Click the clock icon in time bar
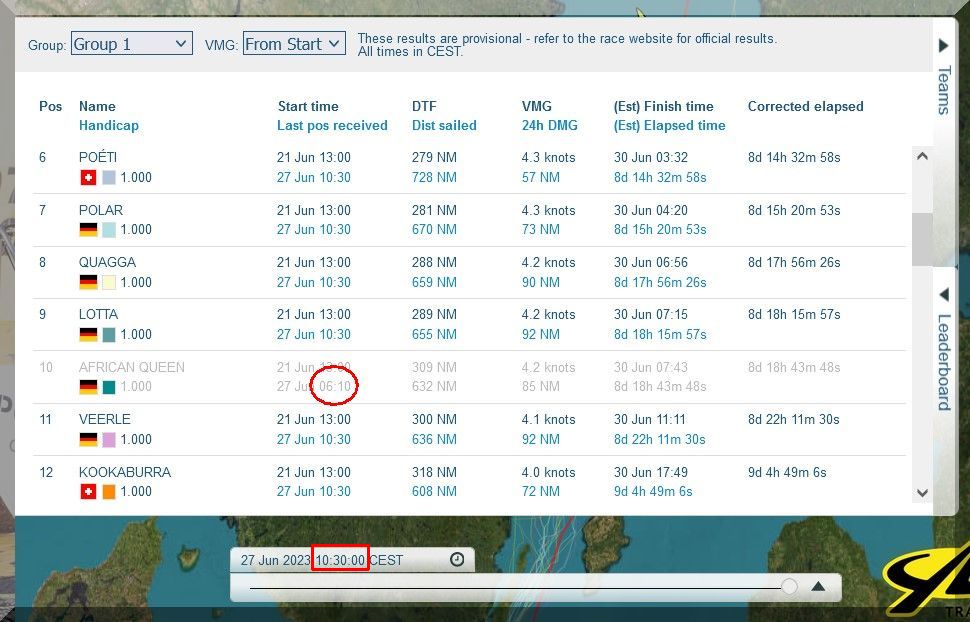 coord(457,560)
